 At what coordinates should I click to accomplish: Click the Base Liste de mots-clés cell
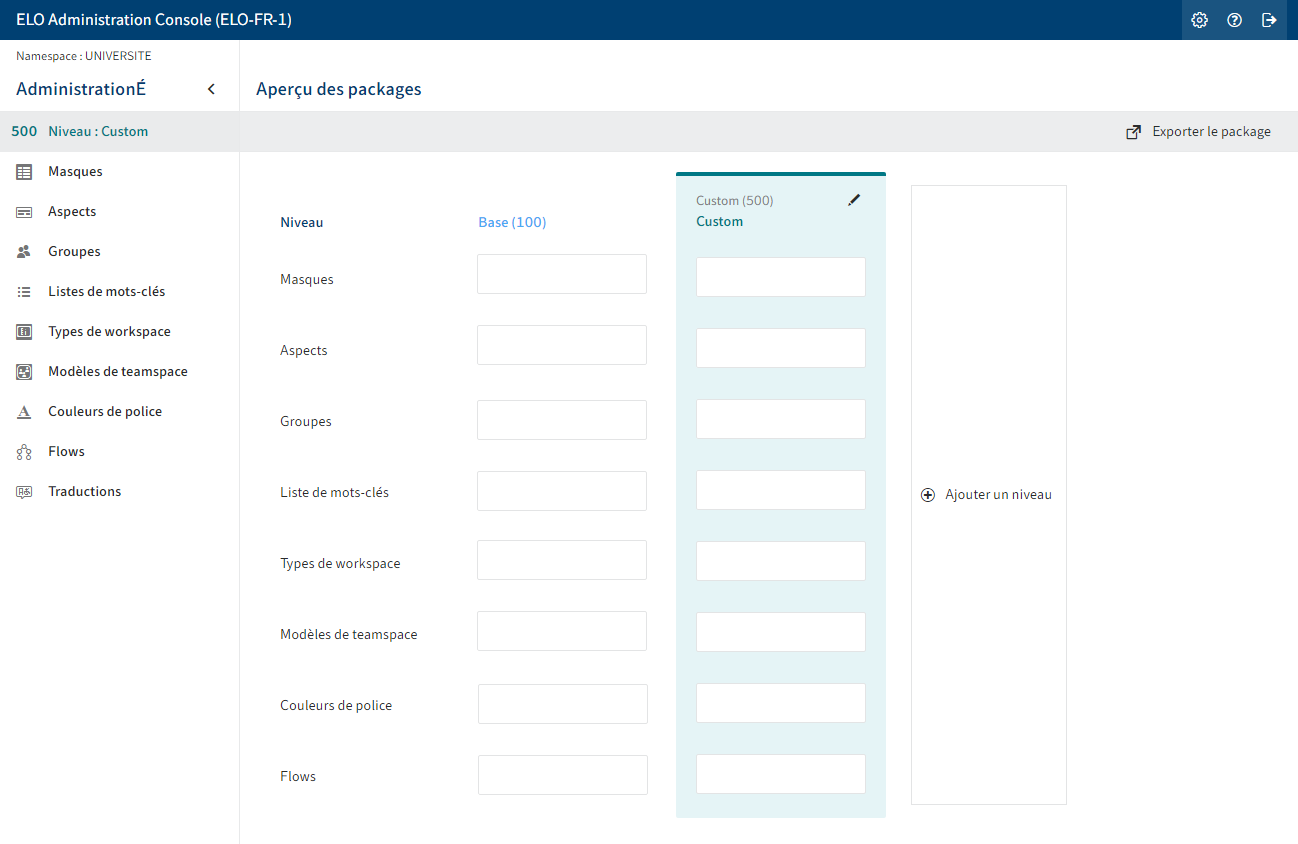pyautogui.click(x=562, y=491)
